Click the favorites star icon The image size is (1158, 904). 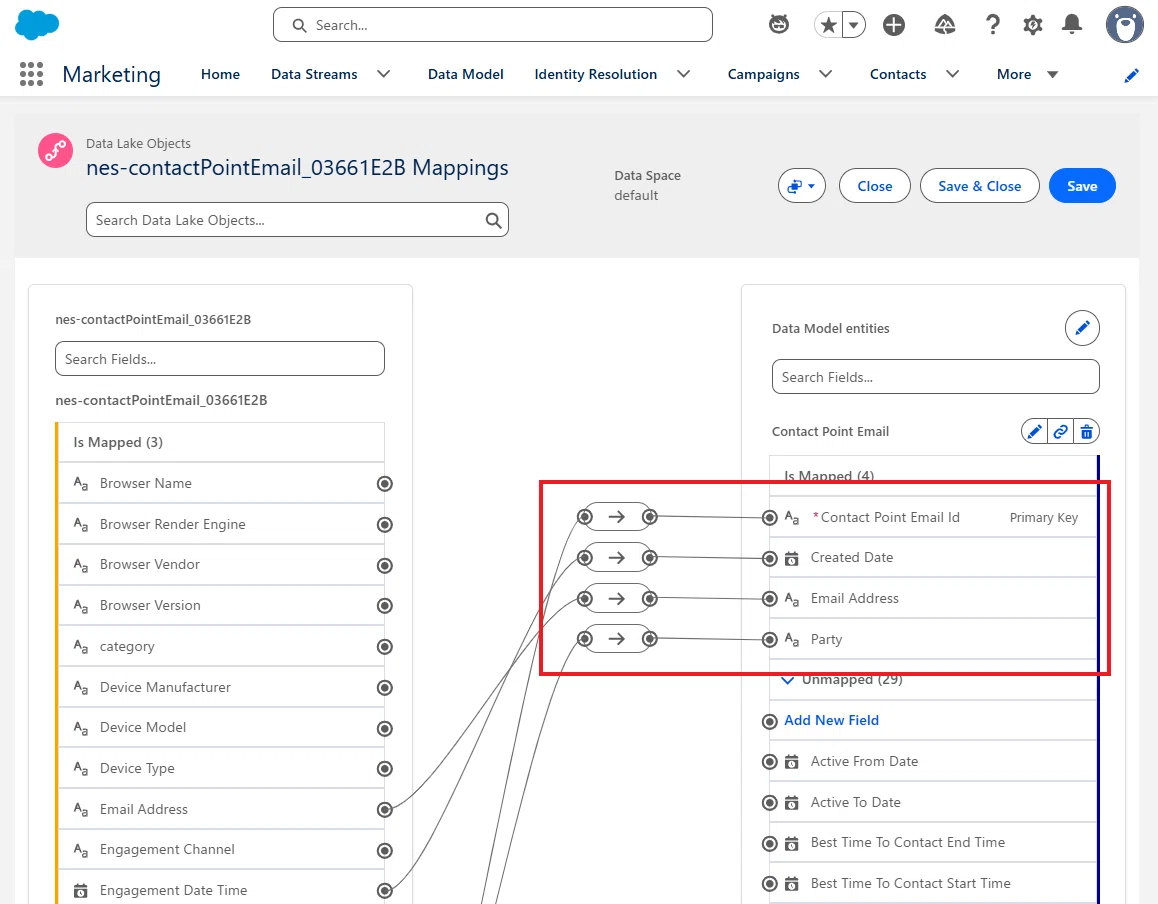point(829,25)
